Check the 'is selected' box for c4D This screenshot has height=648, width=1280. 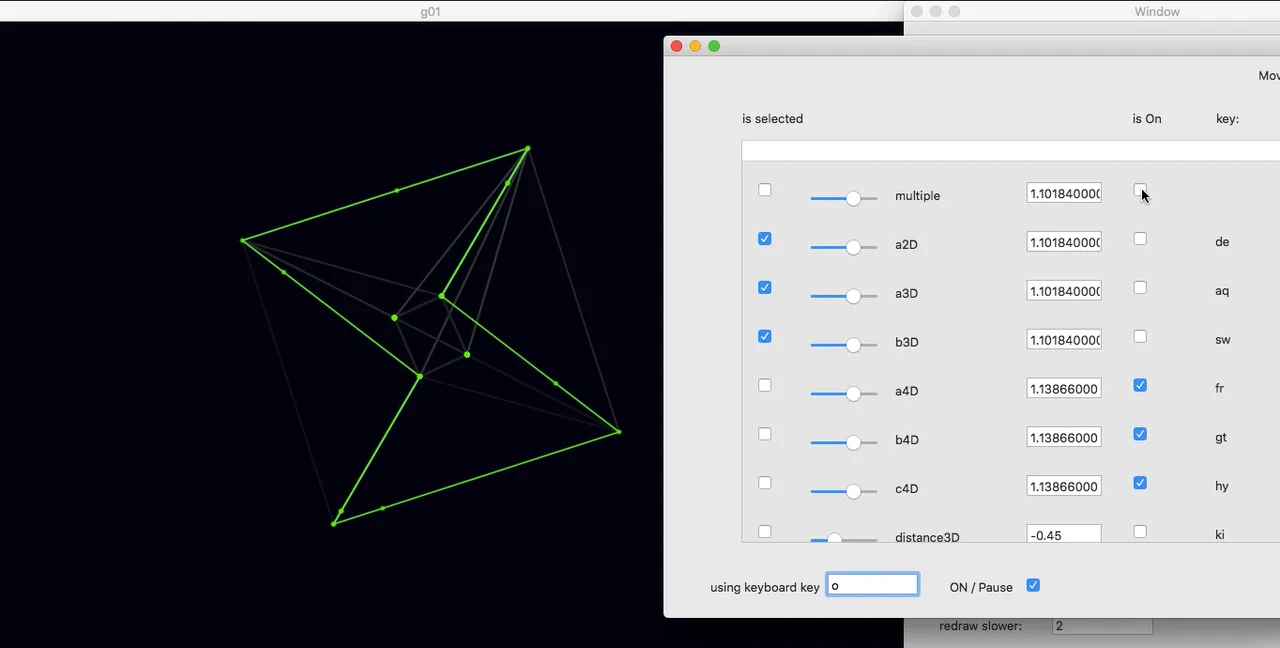tap(765, 483)
